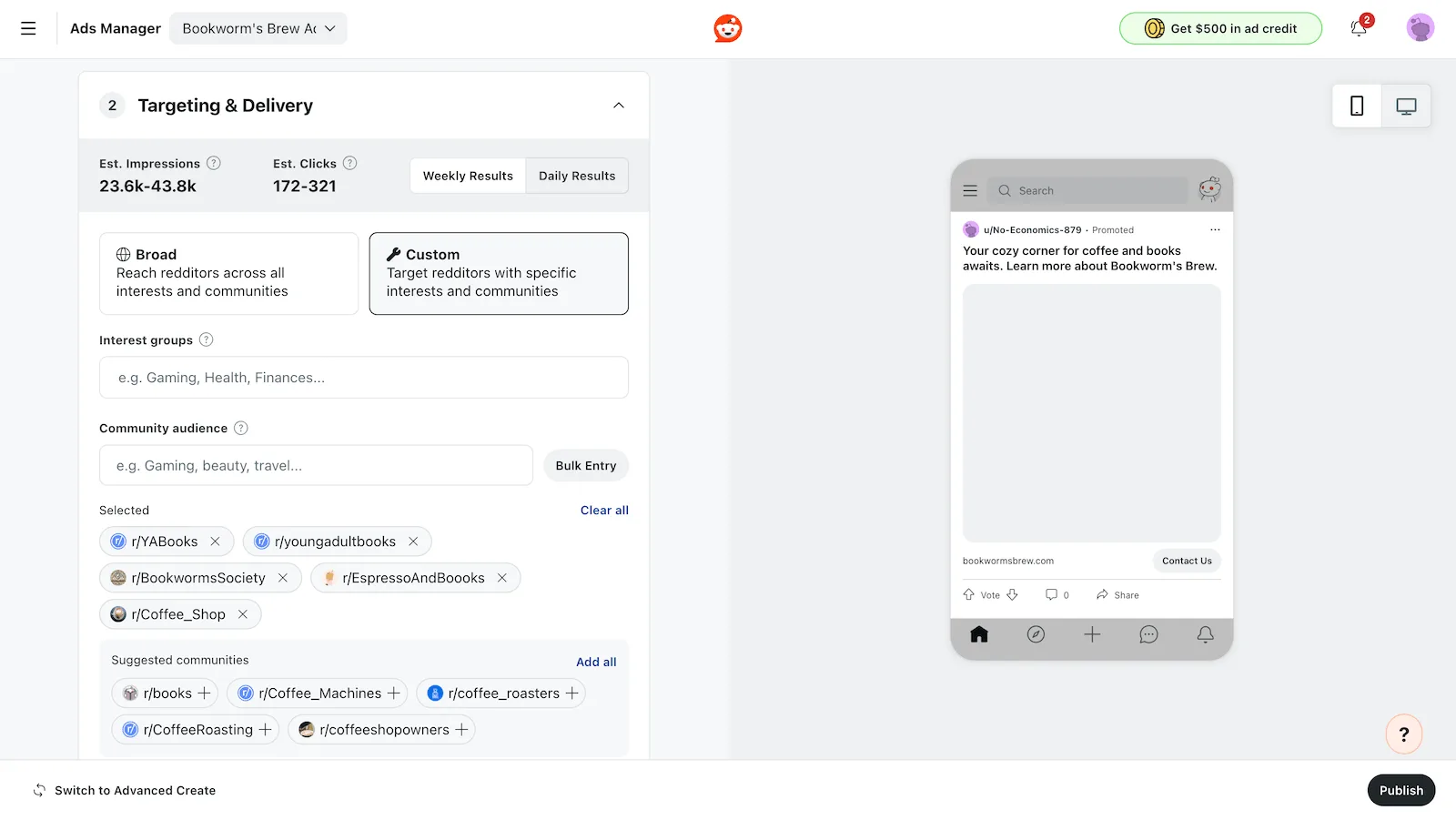This screenshot has height=820, width=1456.
Task: Click the preview comments icon
Action: coord(1051,595)
